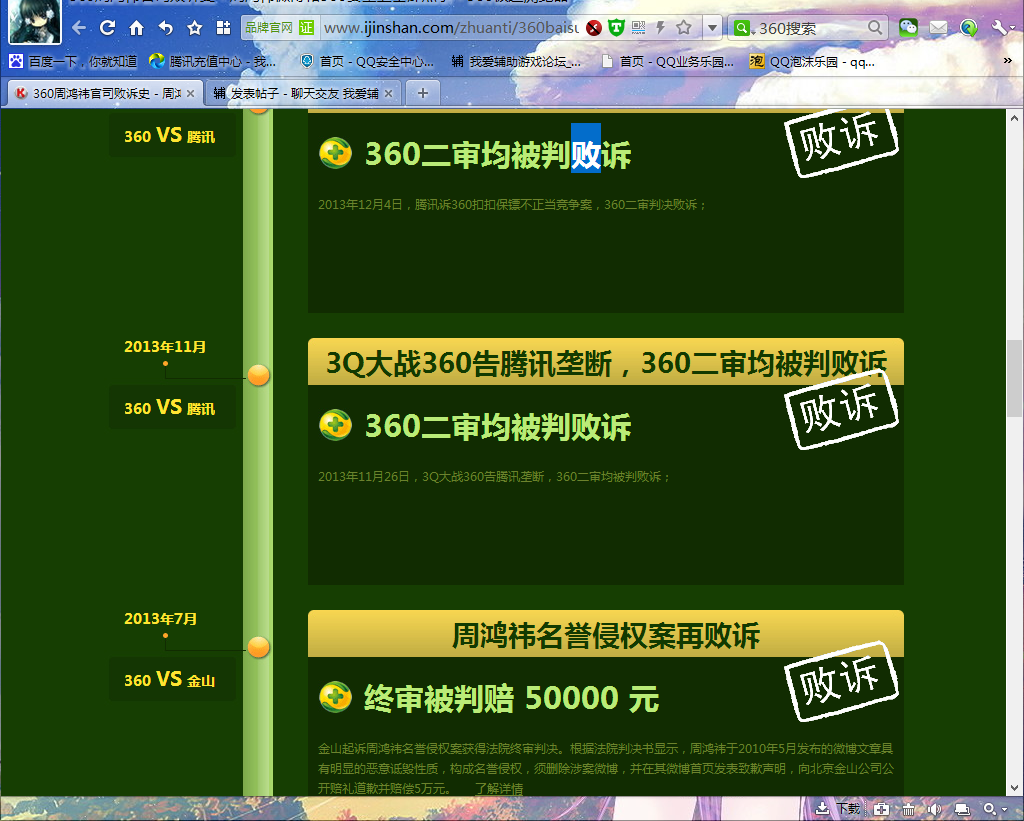The height and width of the screenshot is (821, 1024).
Task: Expand the zoom level dropdown arrow
Action: click(x=1004, y=809)
